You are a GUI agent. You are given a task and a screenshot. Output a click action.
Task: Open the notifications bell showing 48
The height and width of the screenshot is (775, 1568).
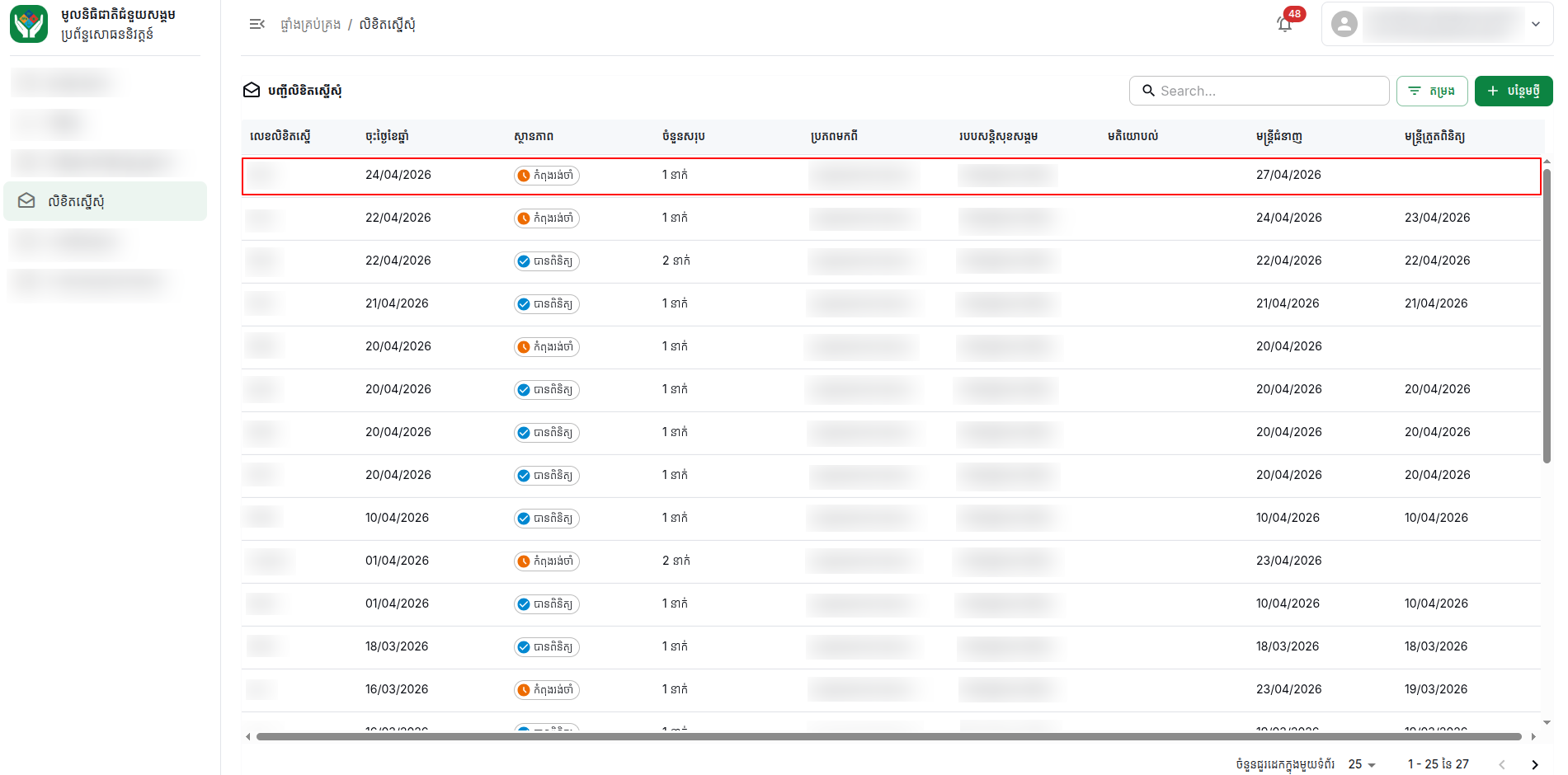[x=1285, y=23]
